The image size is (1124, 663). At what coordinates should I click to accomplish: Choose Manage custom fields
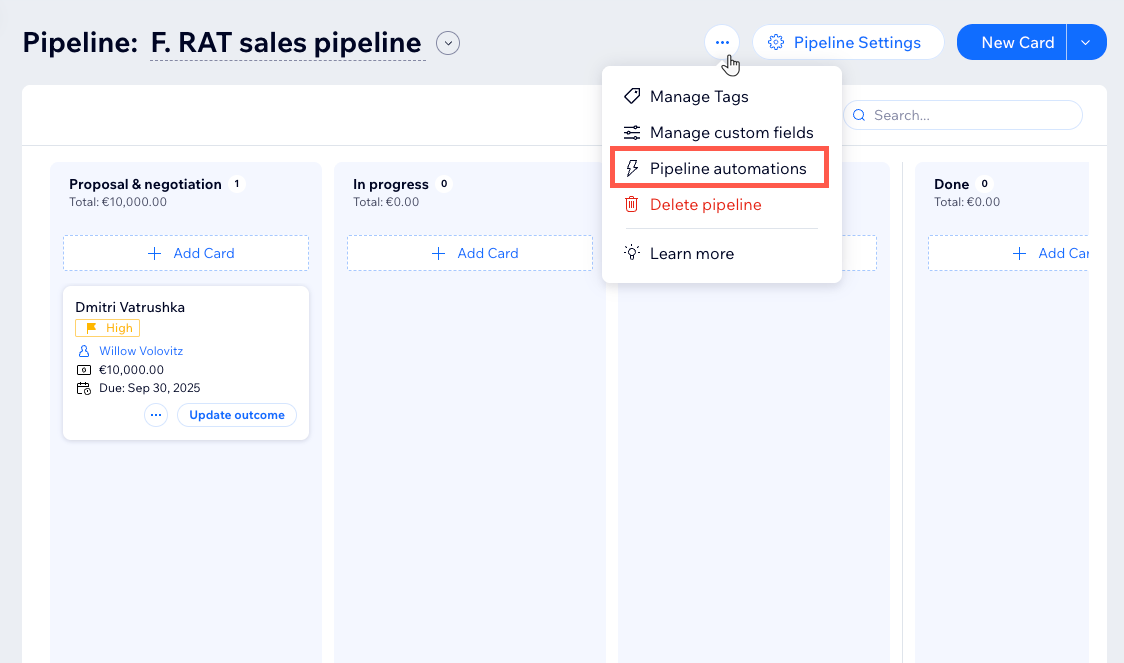pos(721,133)
